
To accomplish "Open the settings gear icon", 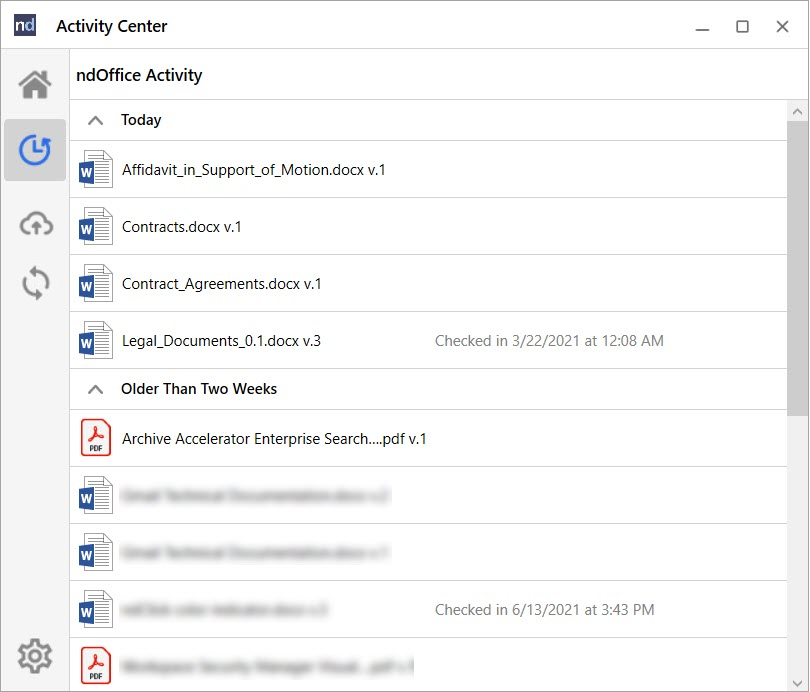I will pos(35,656).
